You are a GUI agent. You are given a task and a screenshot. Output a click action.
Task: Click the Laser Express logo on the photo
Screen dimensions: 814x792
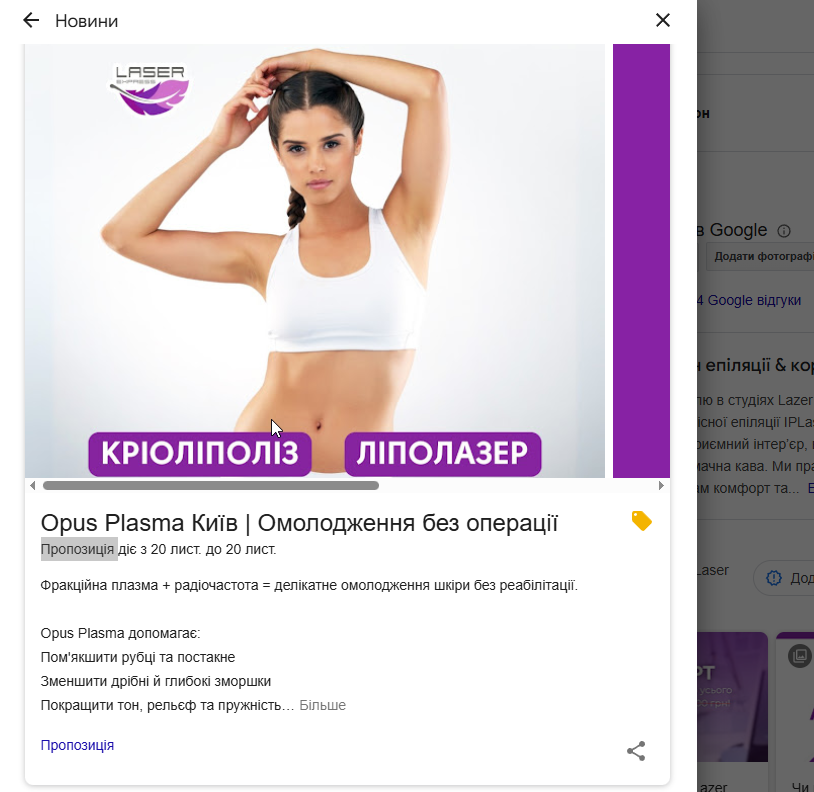coord(150,89)
